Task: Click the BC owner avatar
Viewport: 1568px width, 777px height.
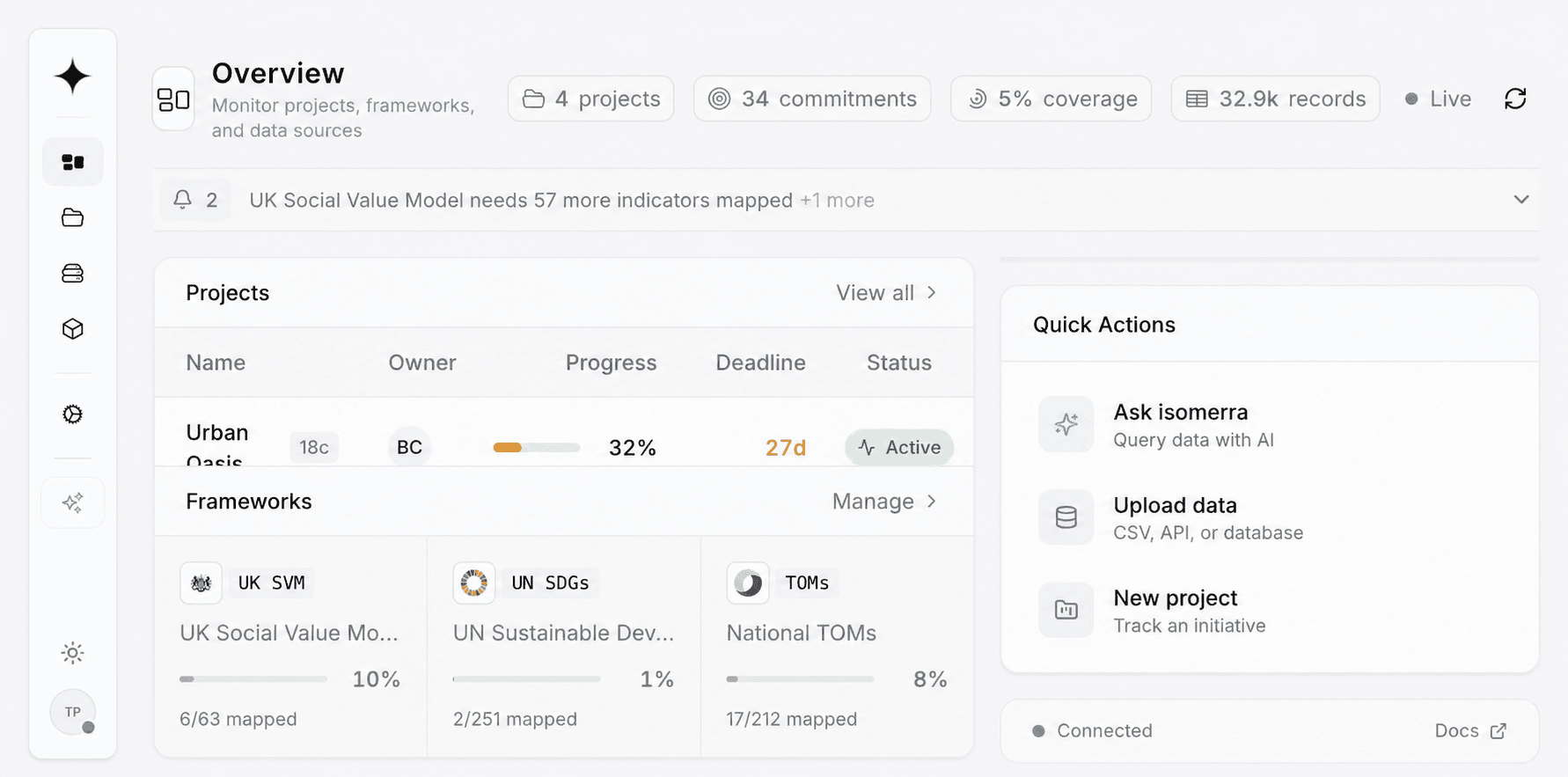Action: (409, 447)
